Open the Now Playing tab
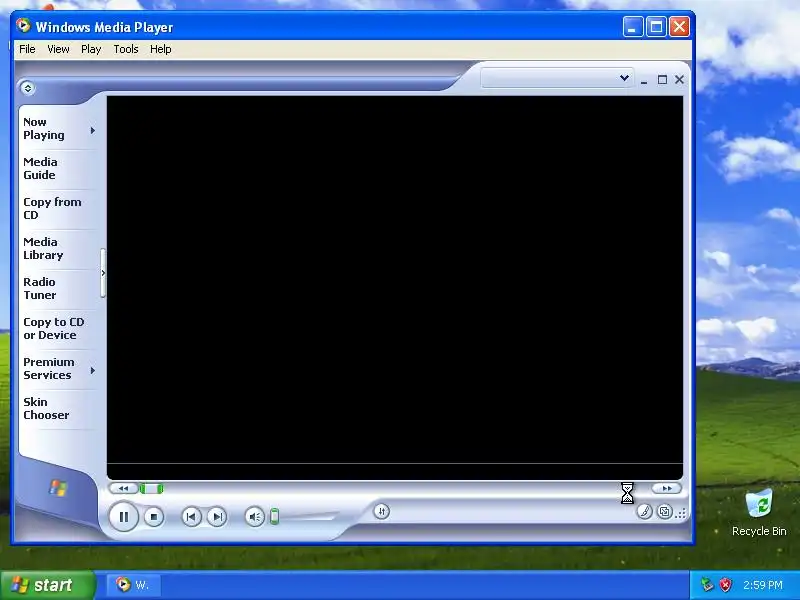 (x=44, y=129)
